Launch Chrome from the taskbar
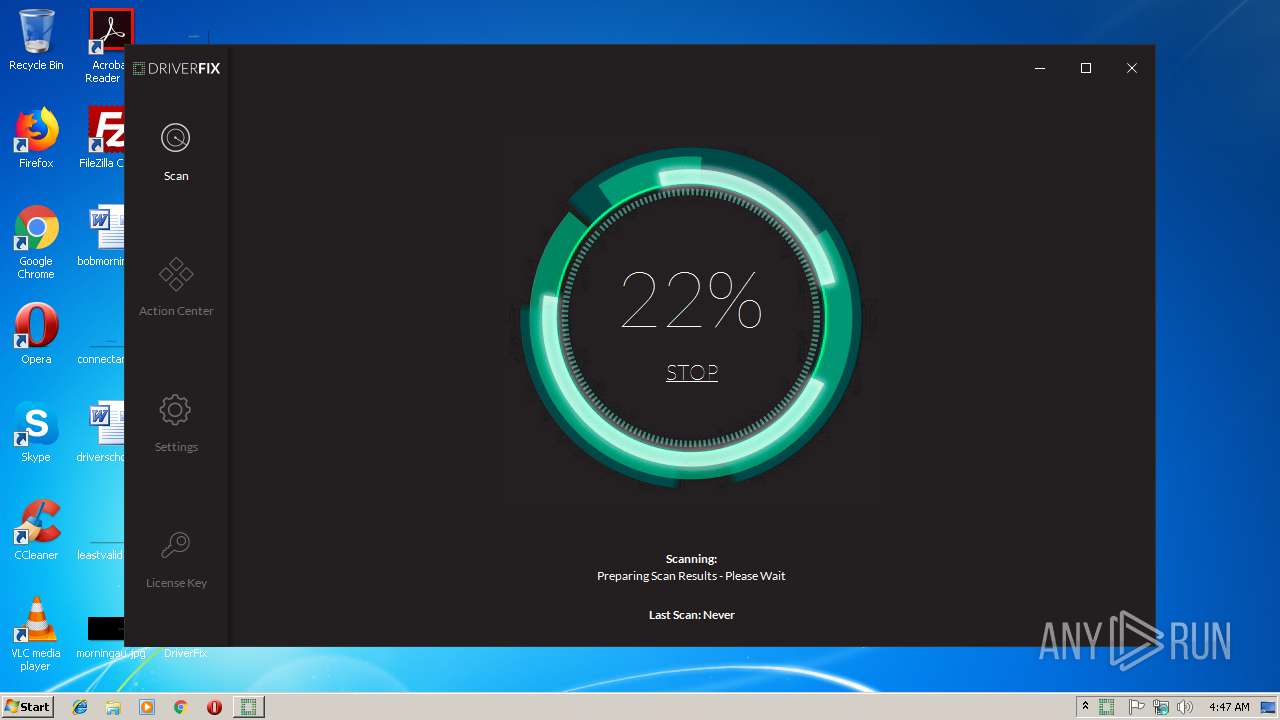This screenshot has width=1280, height=720. [x=180, y=707]
